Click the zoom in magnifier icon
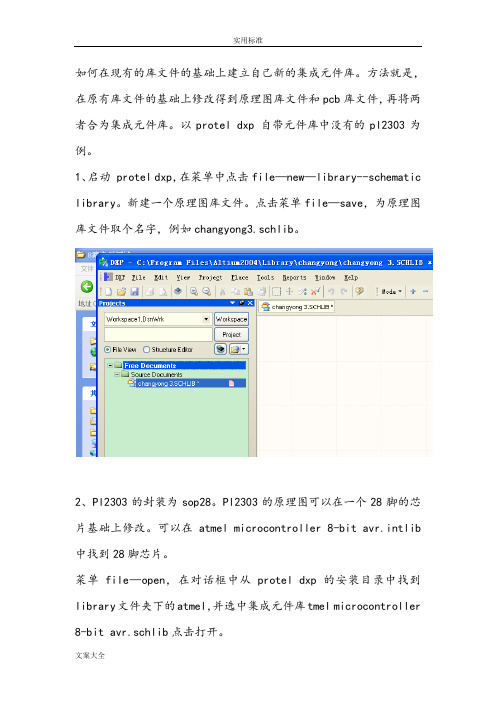 tap(194, 291)
